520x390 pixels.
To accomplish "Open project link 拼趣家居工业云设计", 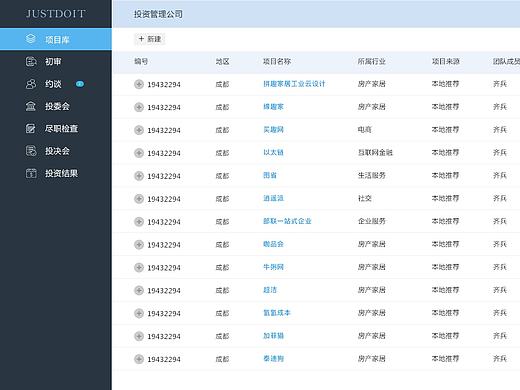I will (294, 84).
